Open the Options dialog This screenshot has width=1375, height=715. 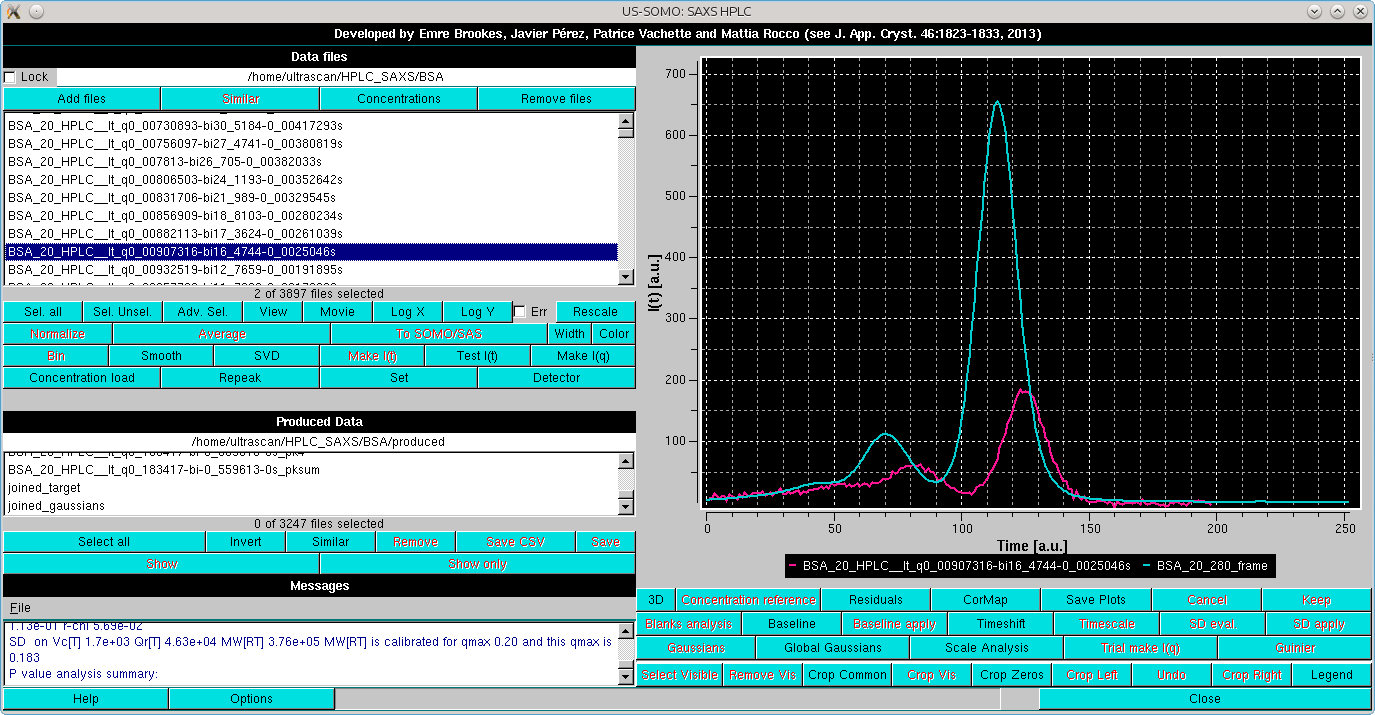click(x=252, y=699)
